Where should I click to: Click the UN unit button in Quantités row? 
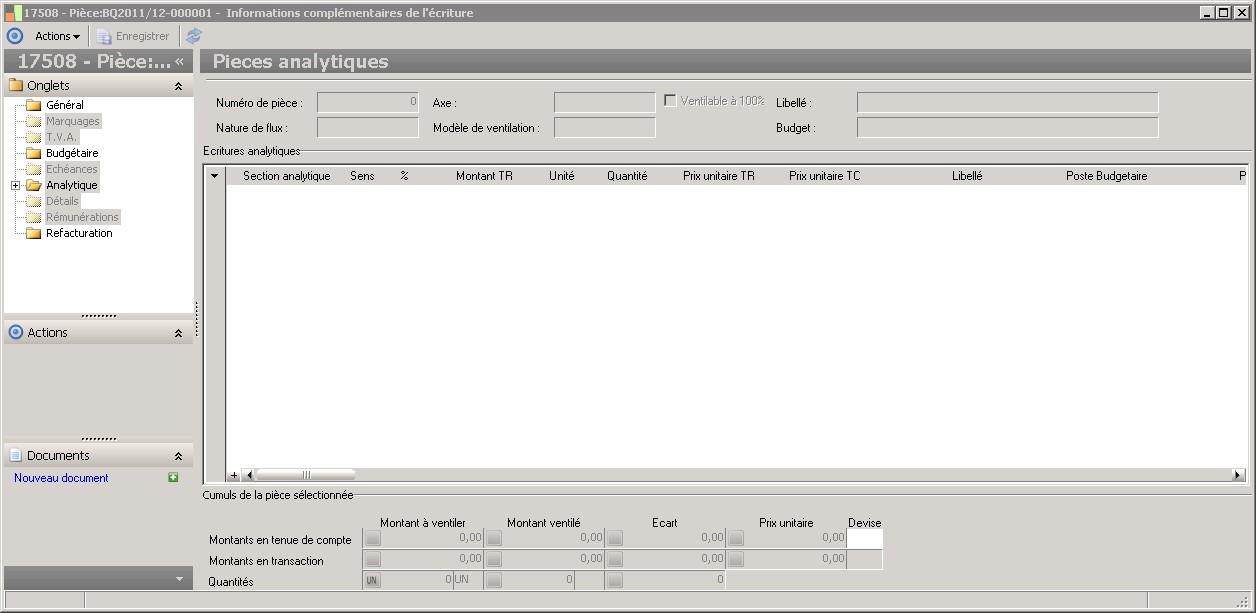(x=372, y=580)
